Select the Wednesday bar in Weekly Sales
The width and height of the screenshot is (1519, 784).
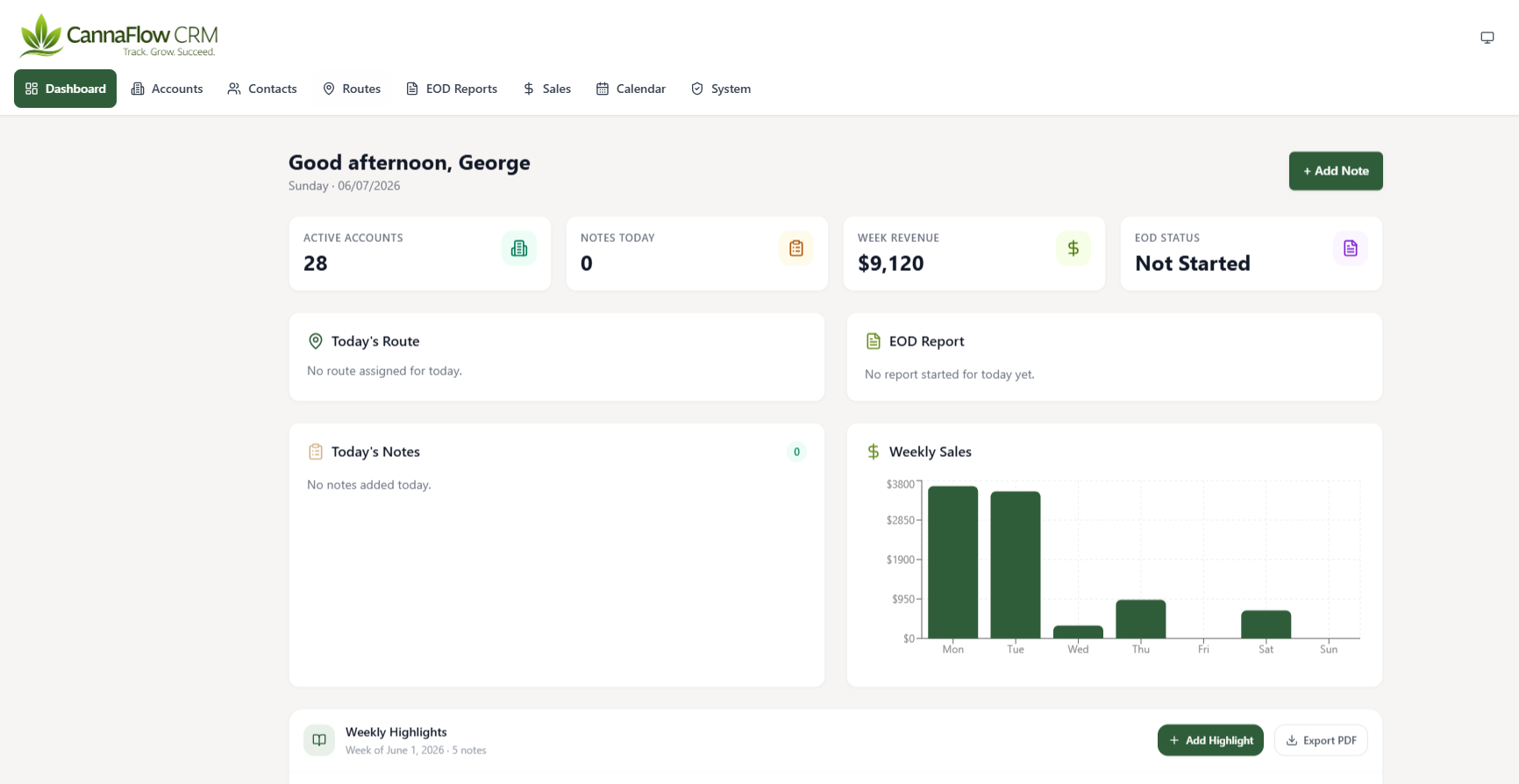click(1078, 632)
